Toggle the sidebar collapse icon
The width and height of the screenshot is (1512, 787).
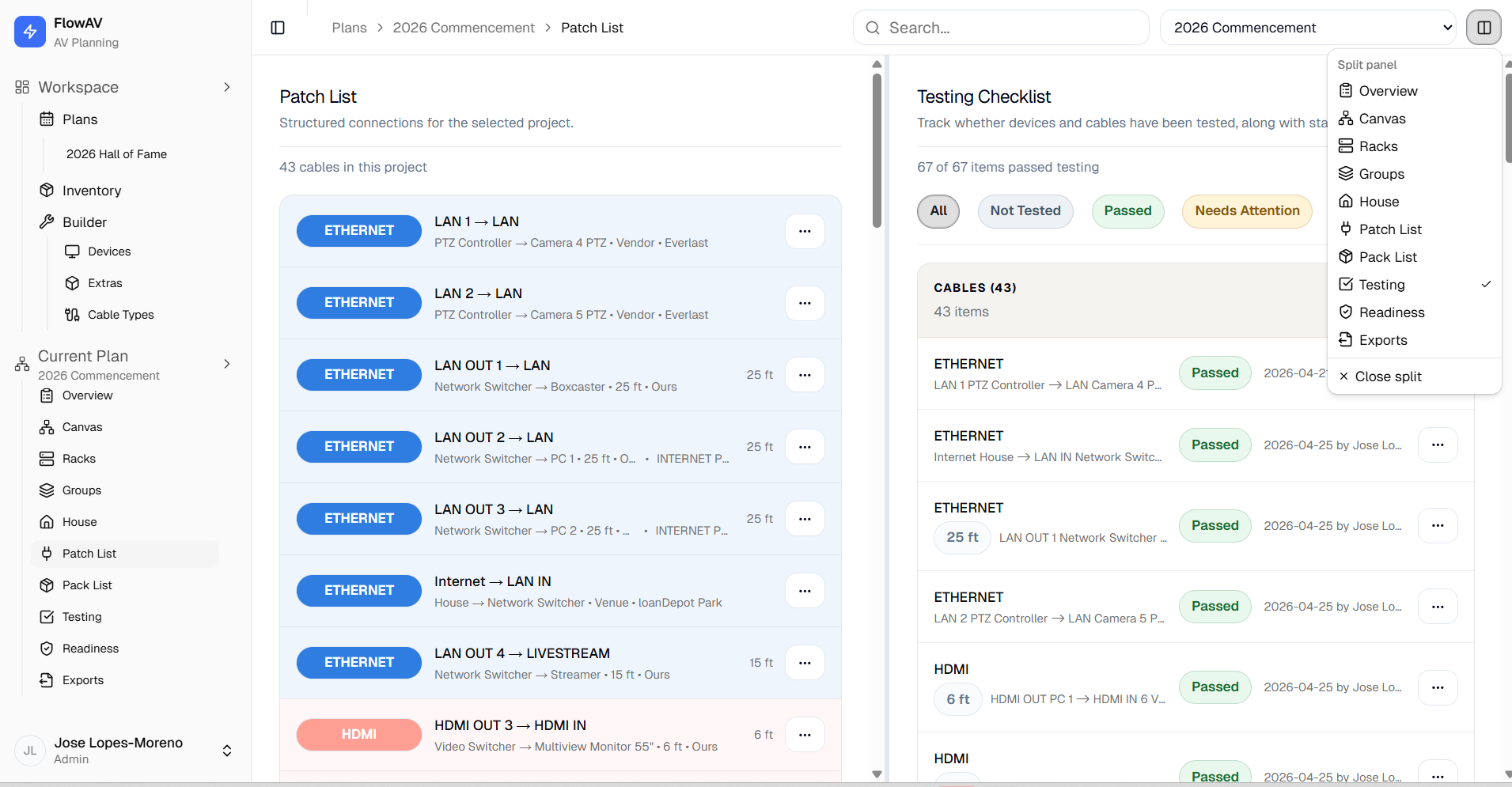(278, 28)
